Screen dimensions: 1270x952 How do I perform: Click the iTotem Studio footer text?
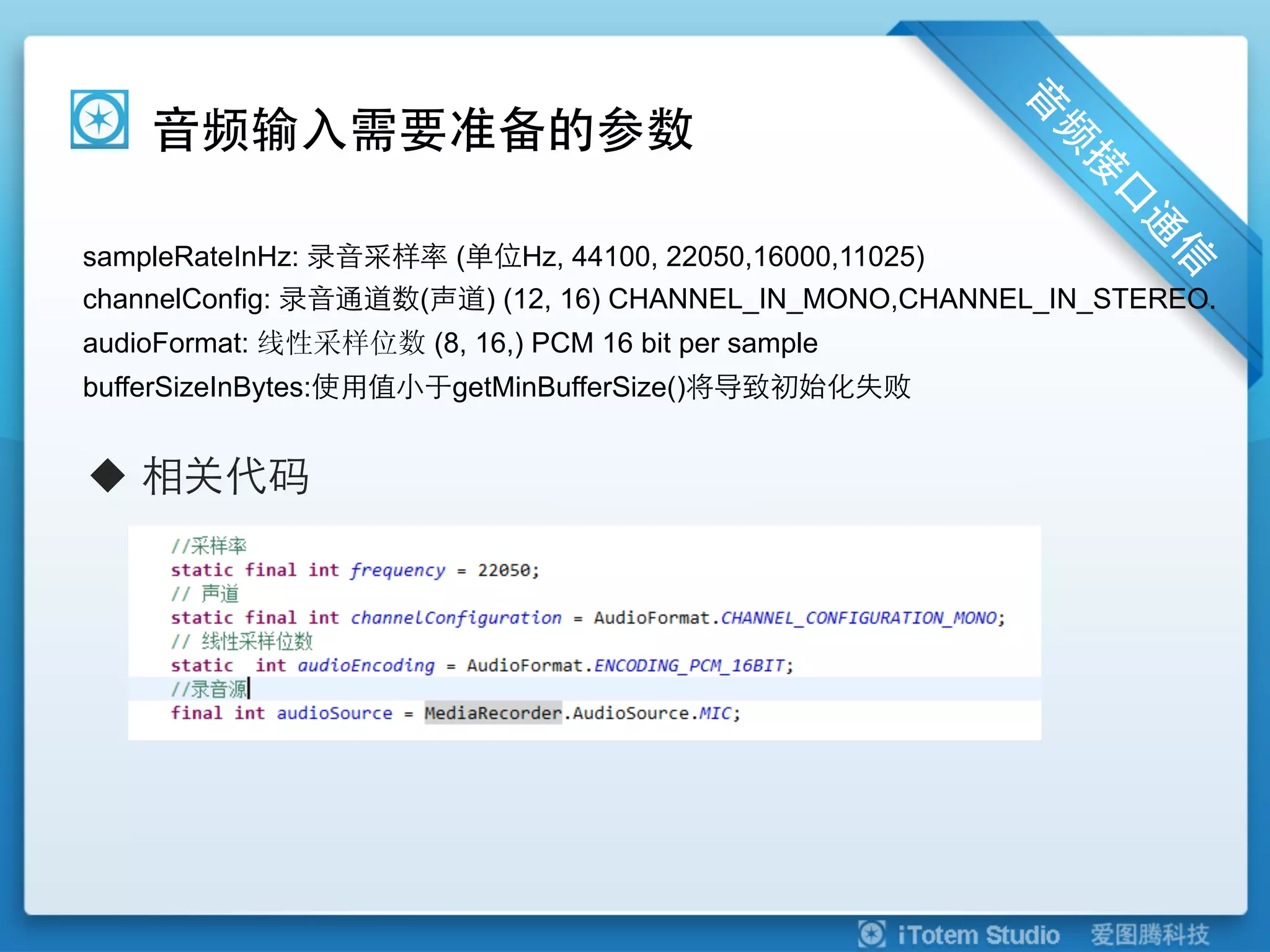click(x=979, y=935)
